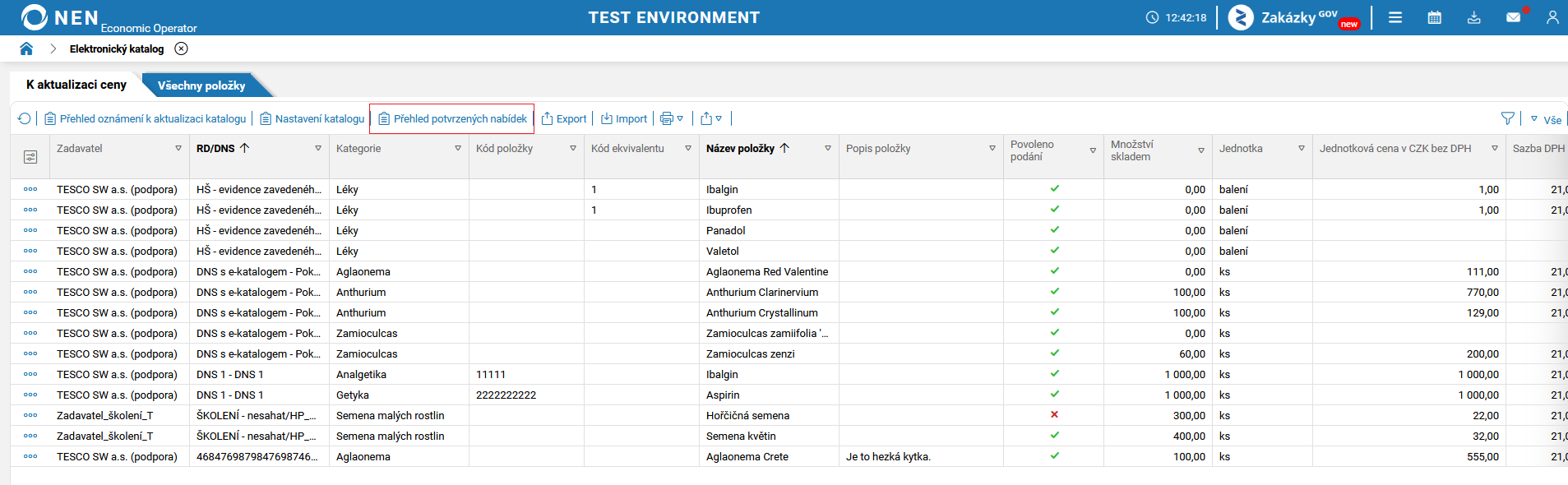Open row menu for Ibuprofen

pos(30,210)
